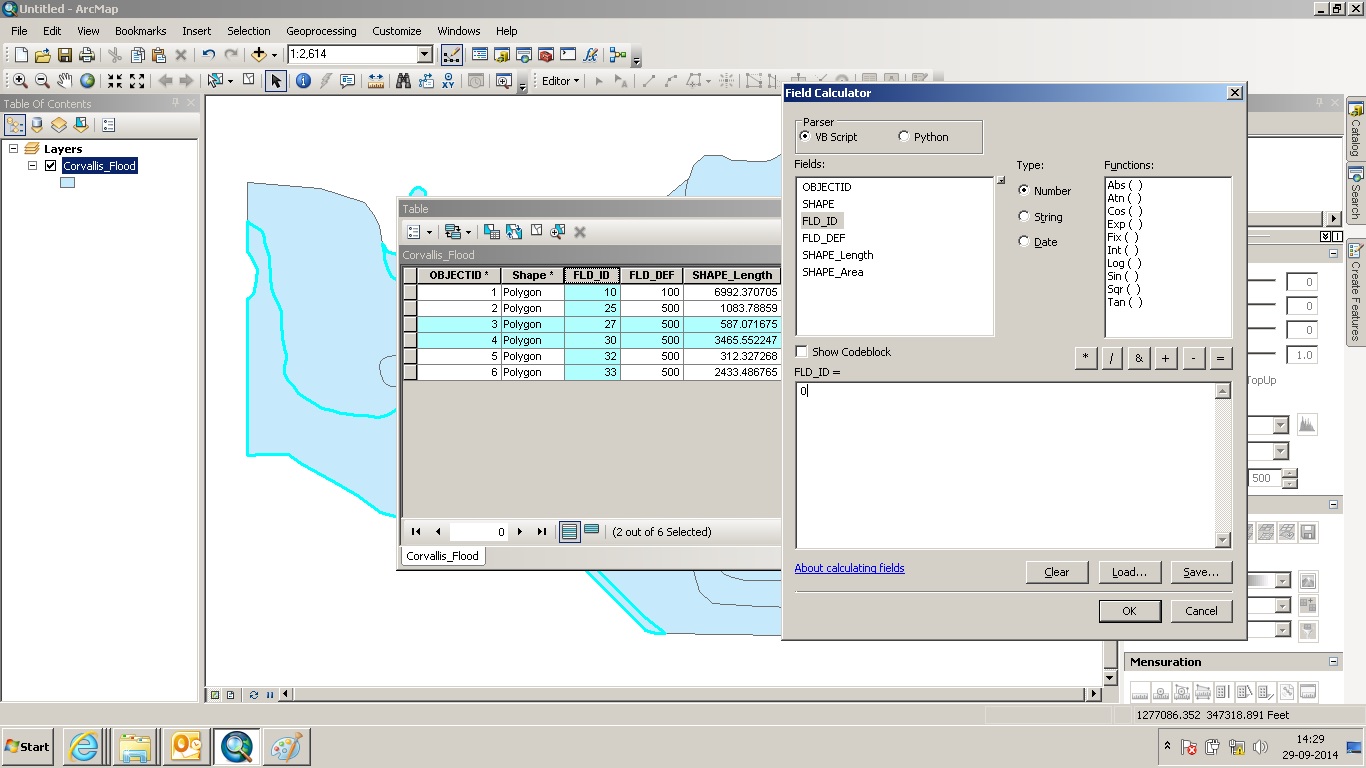Save the map using the floppy disk icon
The image size is (1366, 768).
pyautogui.click(x=64, y=55)
